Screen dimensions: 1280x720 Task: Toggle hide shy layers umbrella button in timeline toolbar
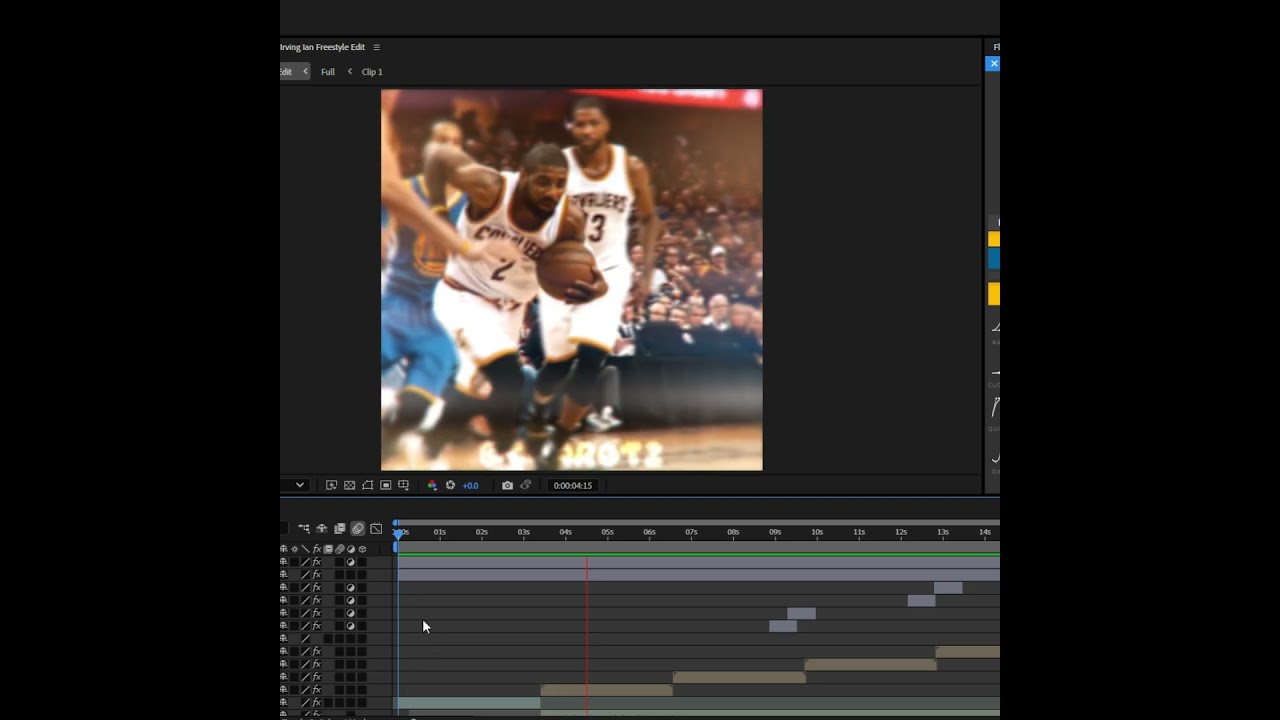click(321, 528)
